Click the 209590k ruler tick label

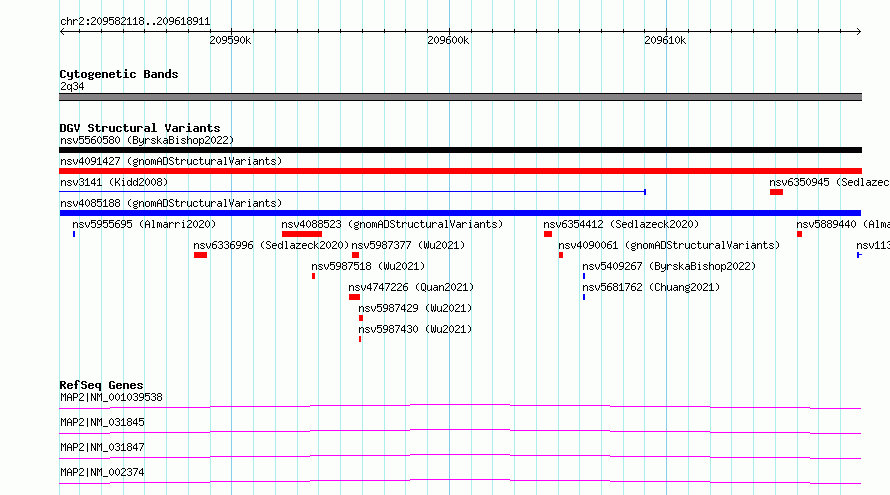tap(230, 41)
